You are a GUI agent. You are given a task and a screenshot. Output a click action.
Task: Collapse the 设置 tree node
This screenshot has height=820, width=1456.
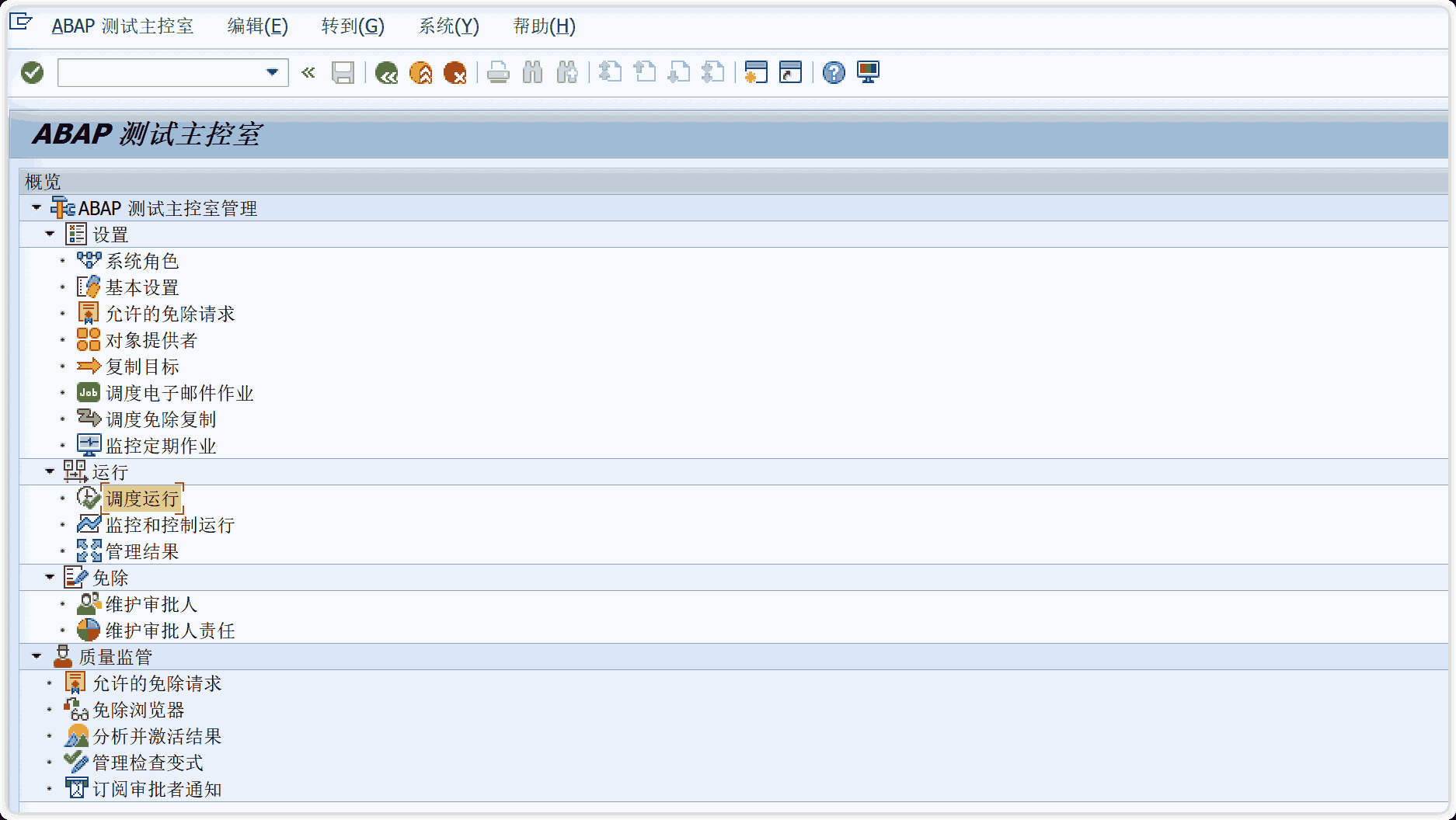pos(50,234)
